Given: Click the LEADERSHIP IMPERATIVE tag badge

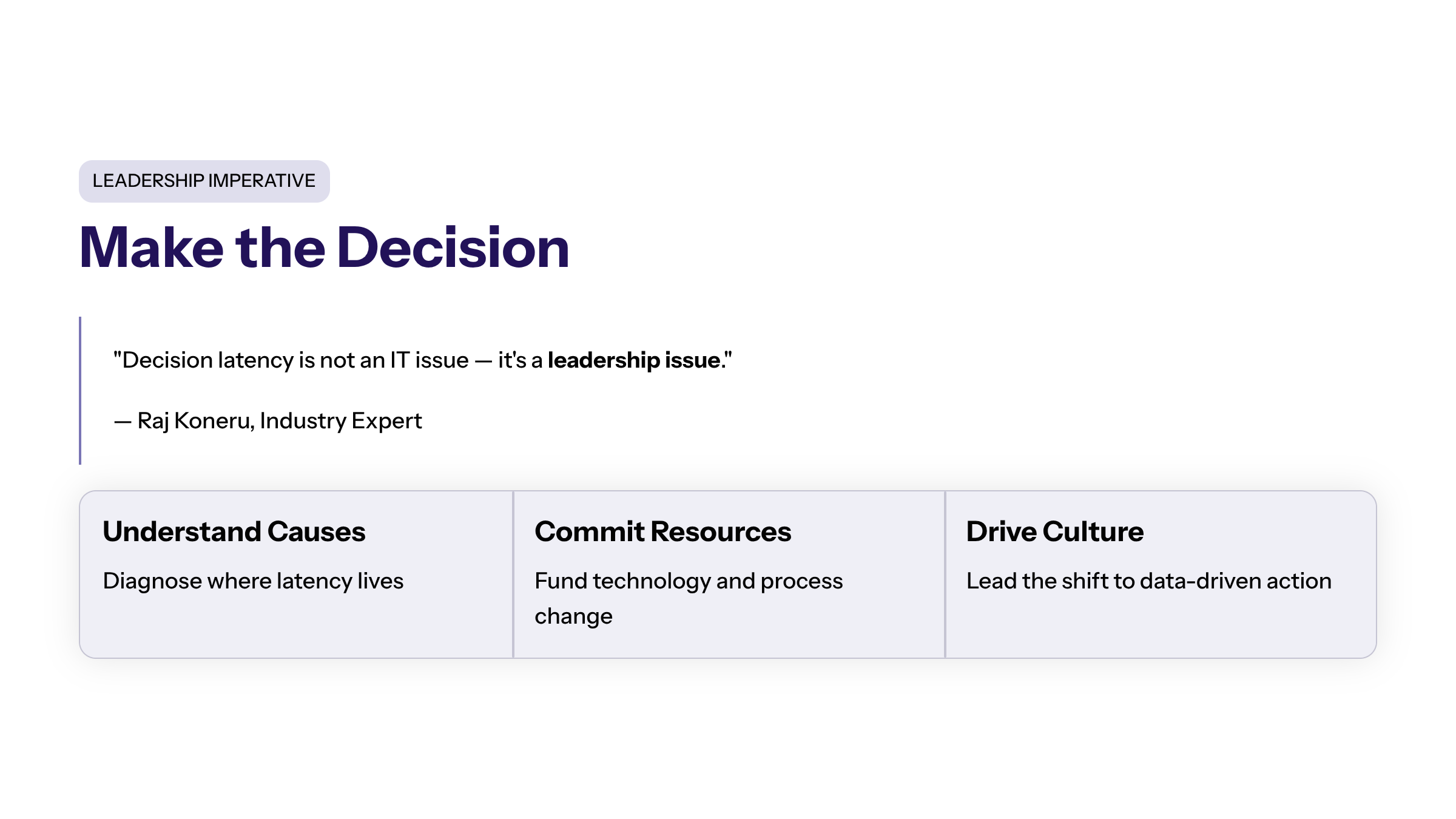Looking at the screenshot, I should (x=204, y=181).
